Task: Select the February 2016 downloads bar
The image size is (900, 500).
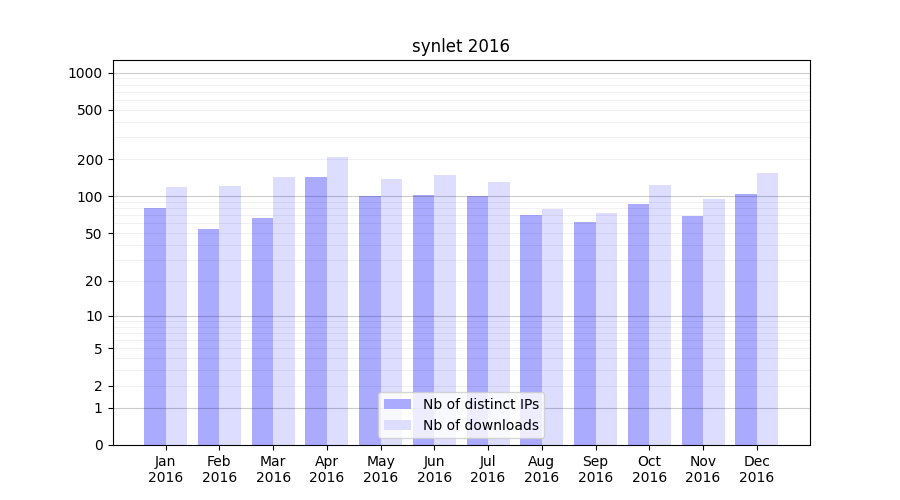Action: click(230, 315)
